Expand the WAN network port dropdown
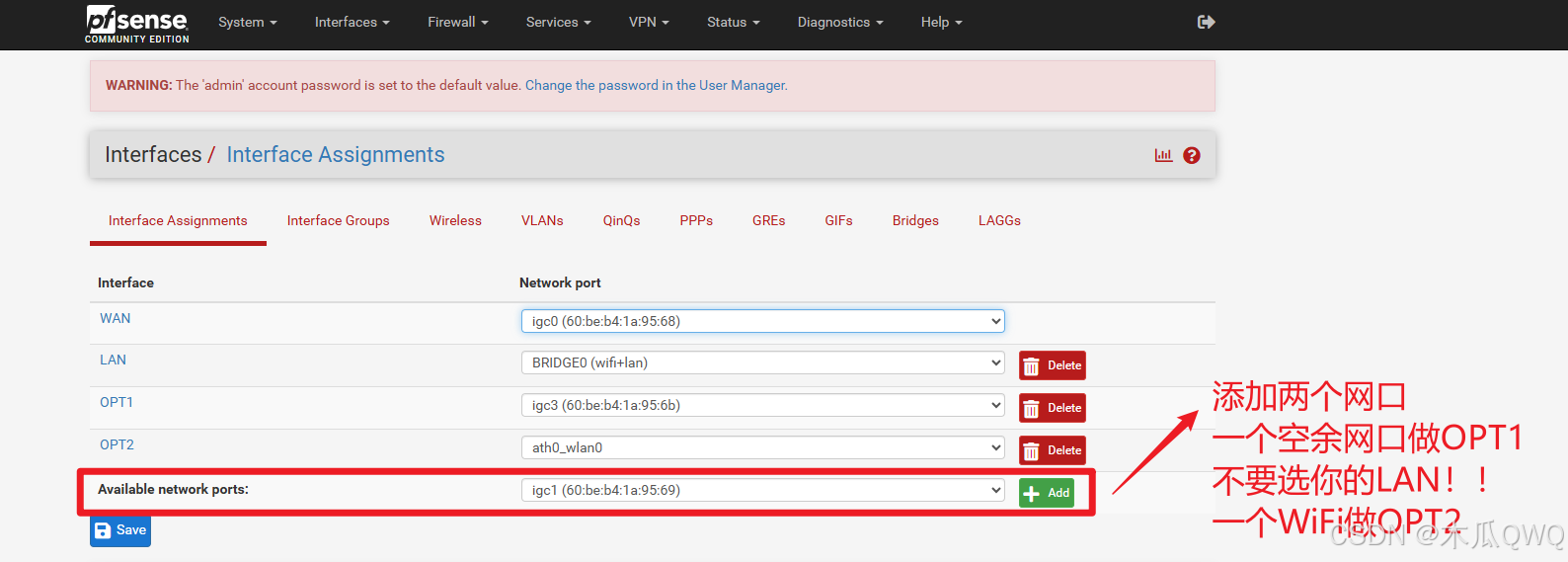Viewport: 1568px width, 562px height. coord(762,321)
